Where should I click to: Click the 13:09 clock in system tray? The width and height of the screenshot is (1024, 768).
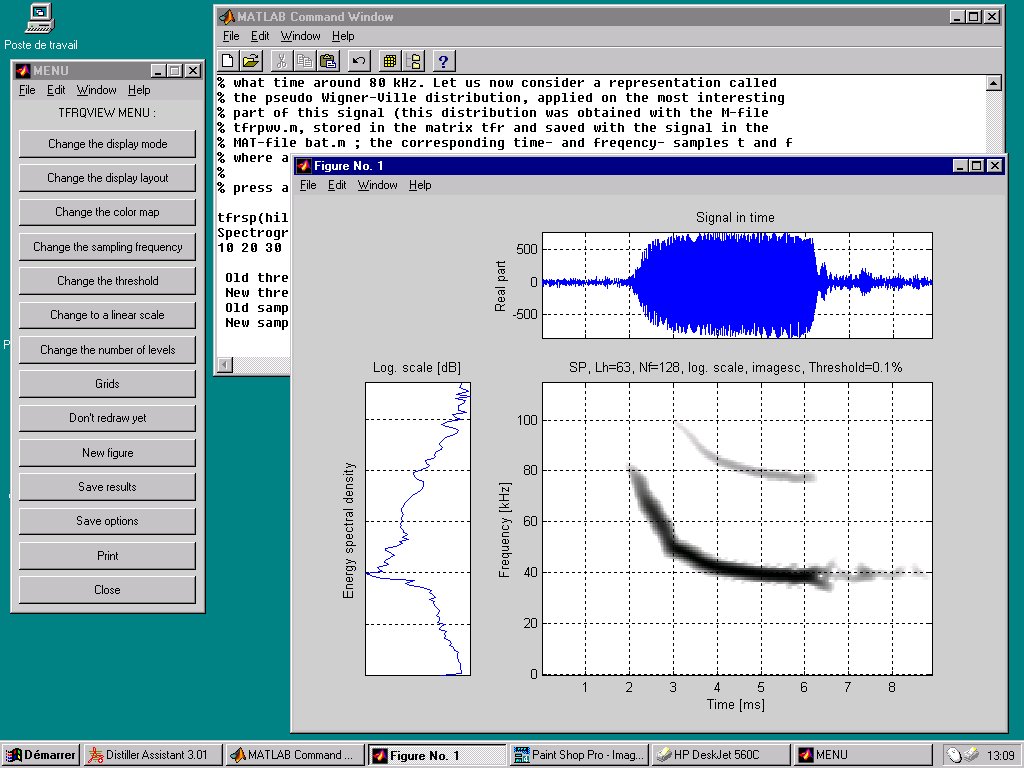coord(1000,756)
